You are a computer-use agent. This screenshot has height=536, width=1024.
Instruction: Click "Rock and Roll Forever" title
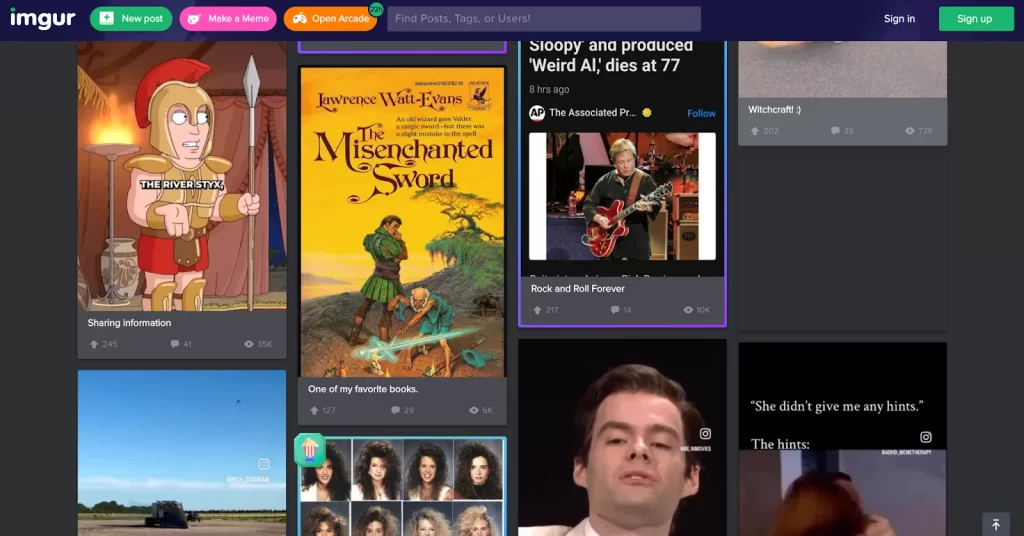577,289
